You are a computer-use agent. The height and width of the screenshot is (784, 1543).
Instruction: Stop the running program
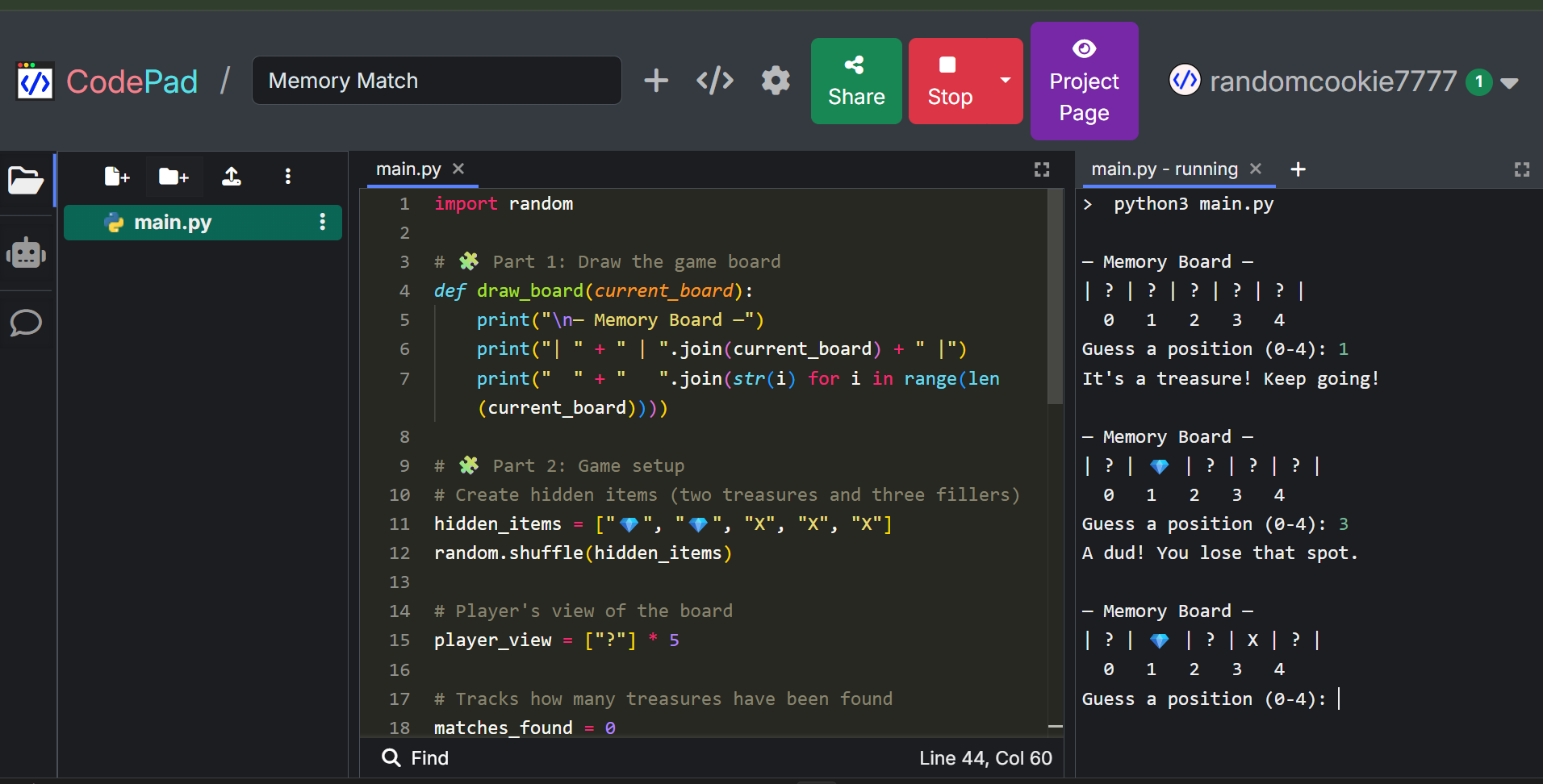[950, 81]
